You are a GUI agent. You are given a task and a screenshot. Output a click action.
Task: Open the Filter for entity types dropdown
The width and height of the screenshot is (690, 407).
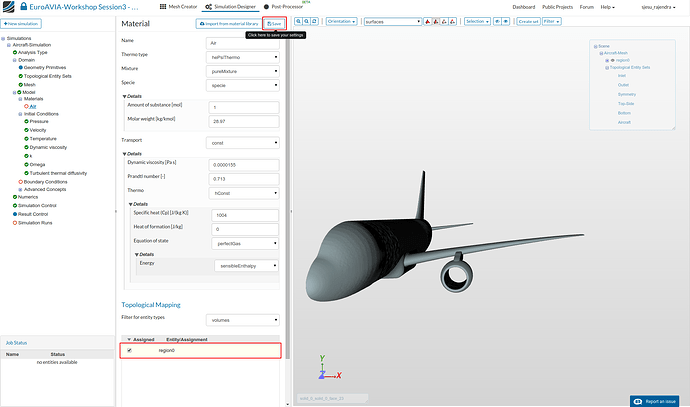pos(242,320)
